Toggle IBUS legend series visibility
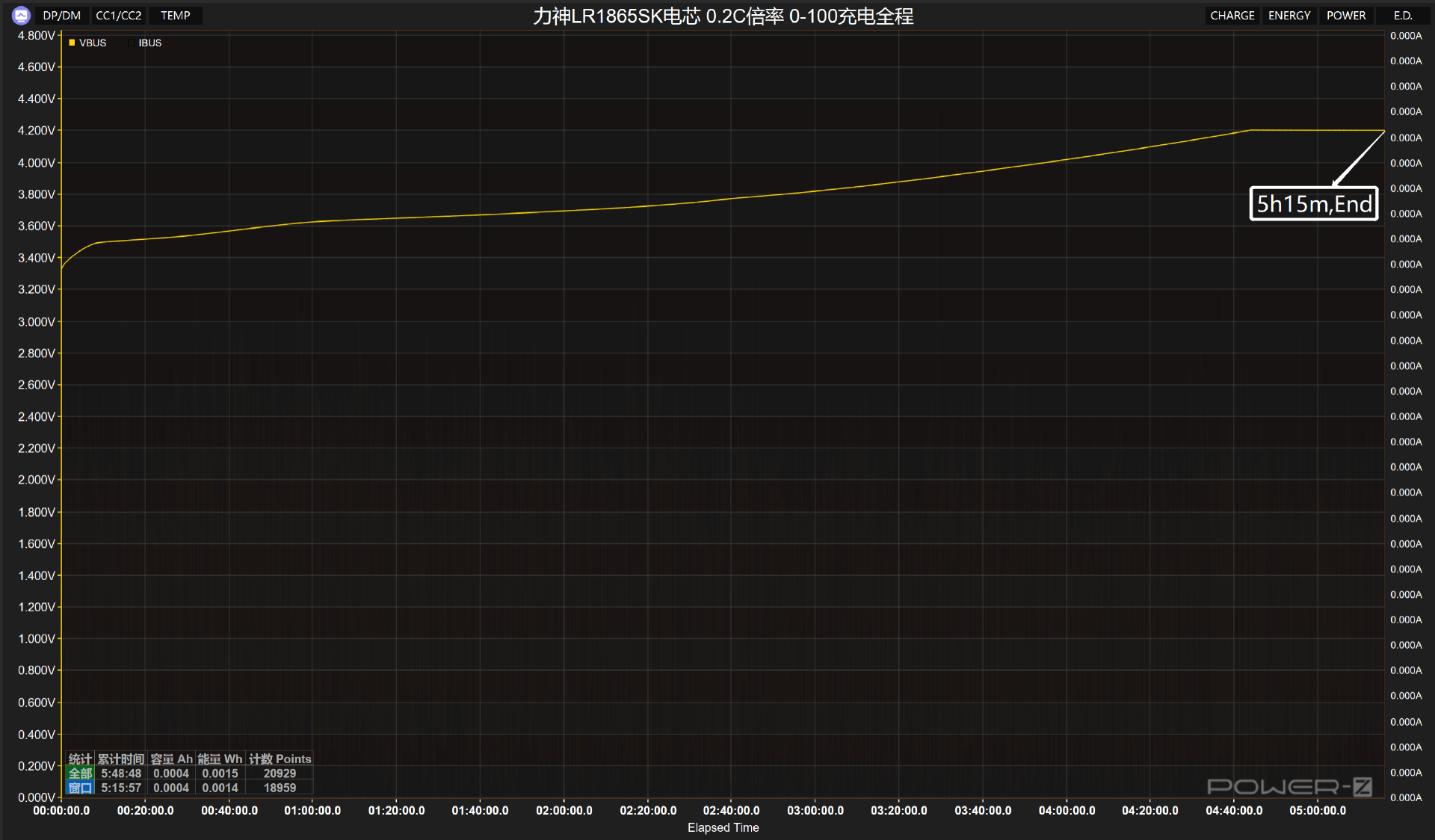Viewport: 1435px width, 840px height. [x=145, y=43]
